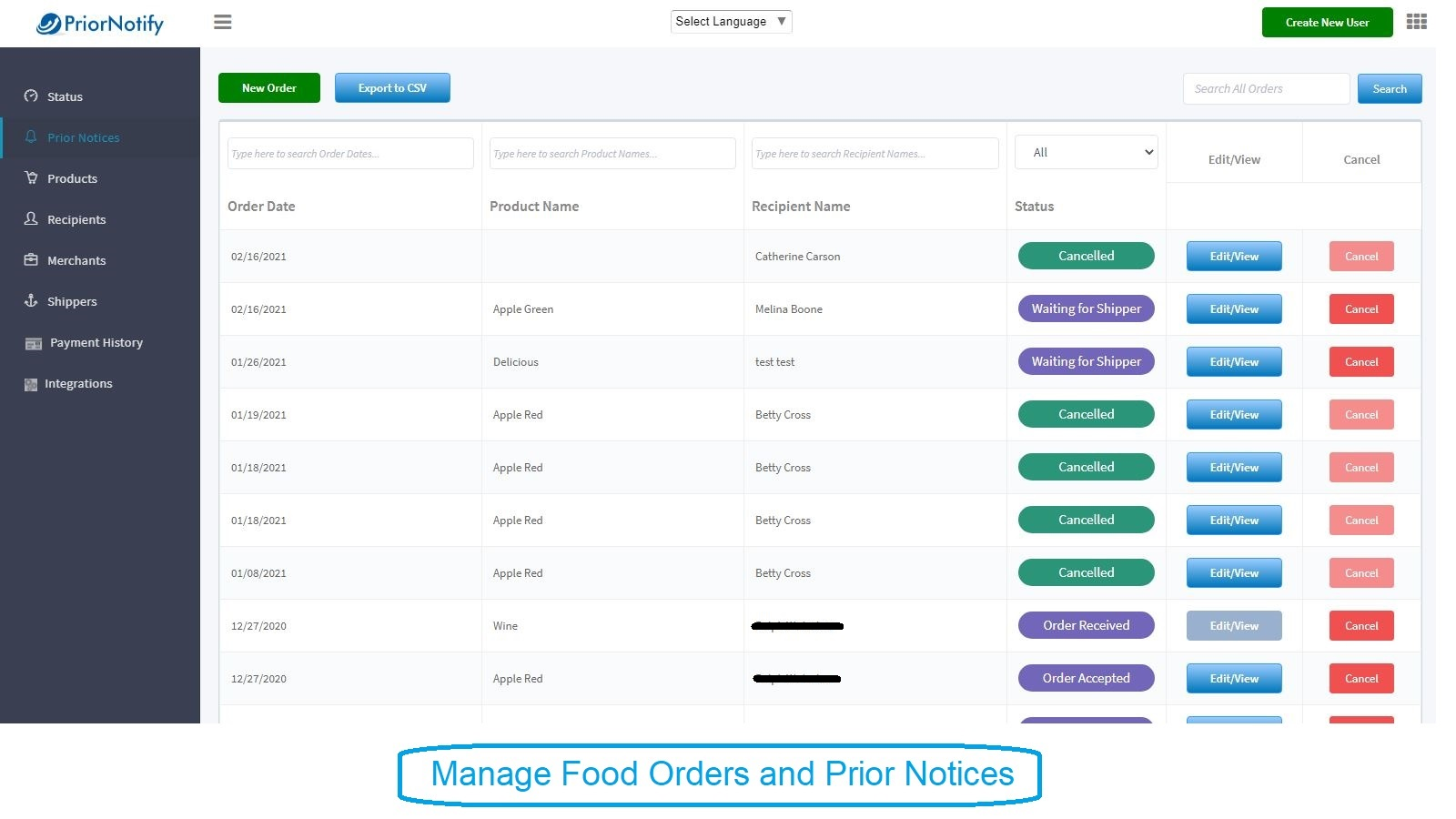Open Recipients via its person icon

click(31, 218)
